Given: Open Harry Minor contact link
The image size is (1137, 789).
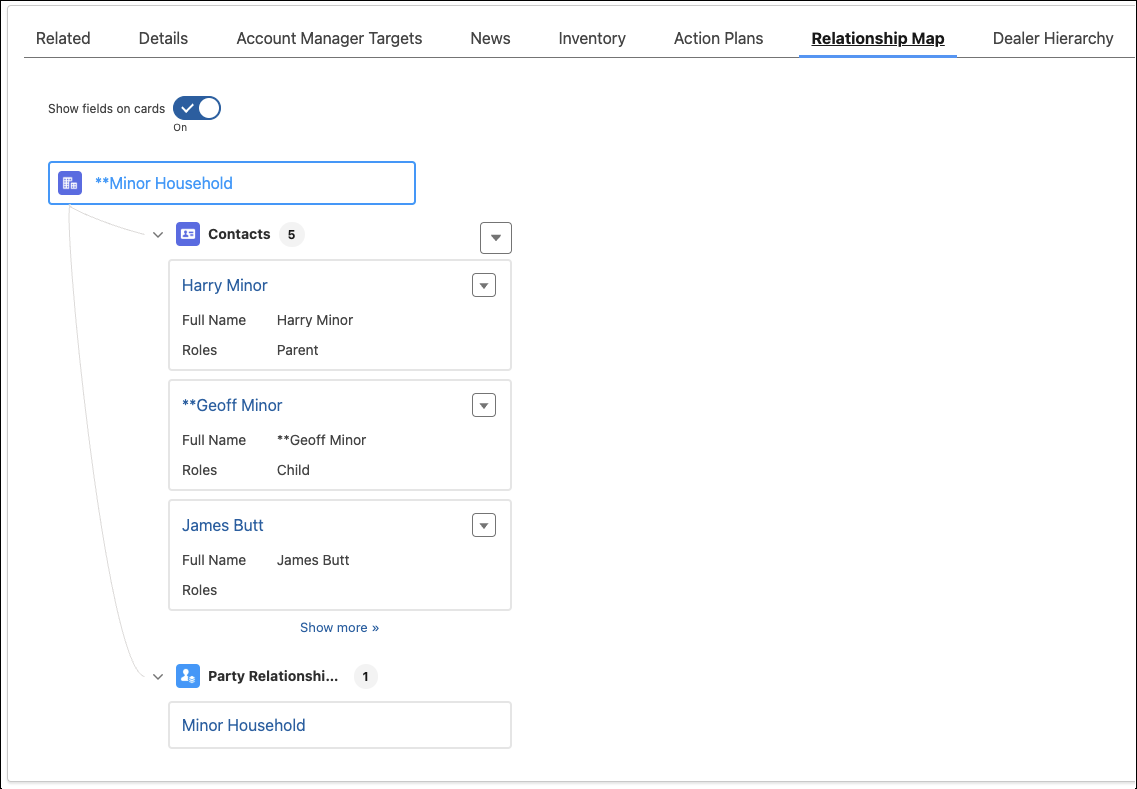Looking at the screenshot, I should tap(225, 286).
